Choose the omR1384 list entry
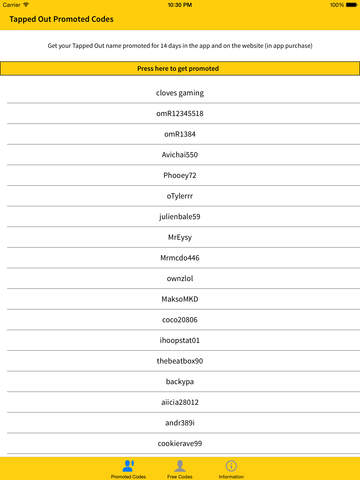360x480 pixels. tap(180, 134)
